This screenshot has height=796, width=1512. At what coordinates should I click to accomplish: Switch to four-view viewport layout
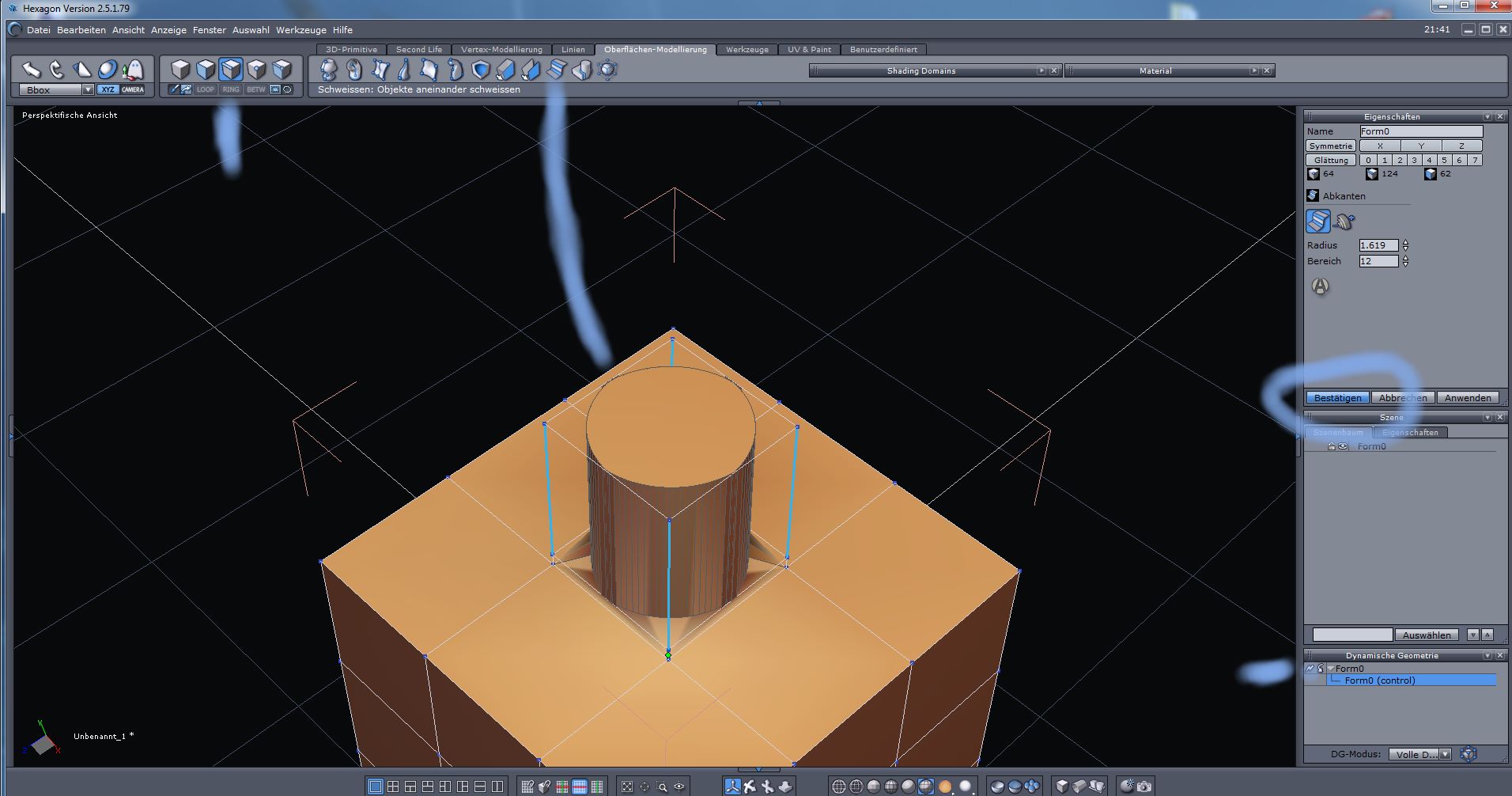(x=393, y=787)
